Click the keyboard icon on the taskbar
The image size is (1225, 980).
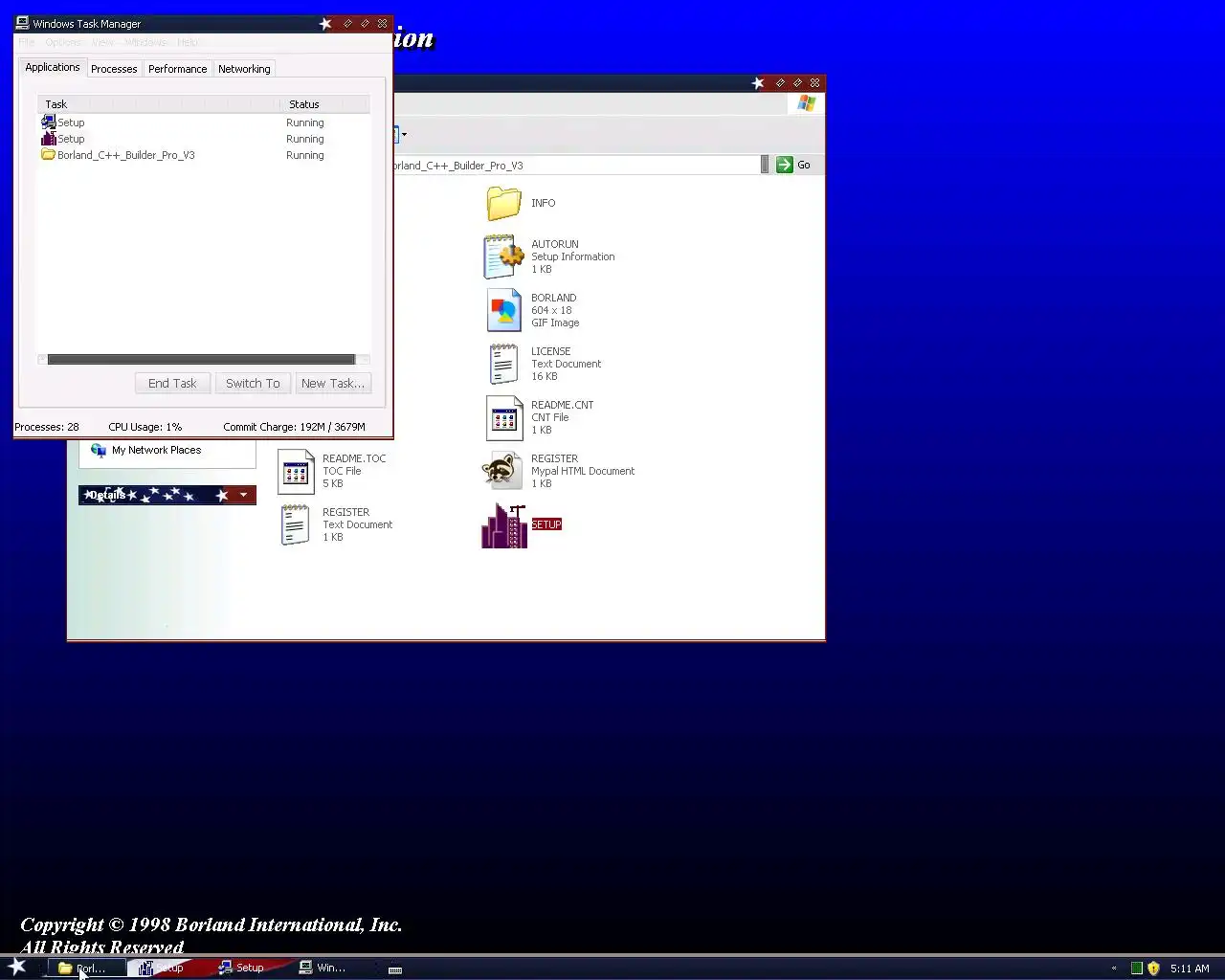[395, 969]
